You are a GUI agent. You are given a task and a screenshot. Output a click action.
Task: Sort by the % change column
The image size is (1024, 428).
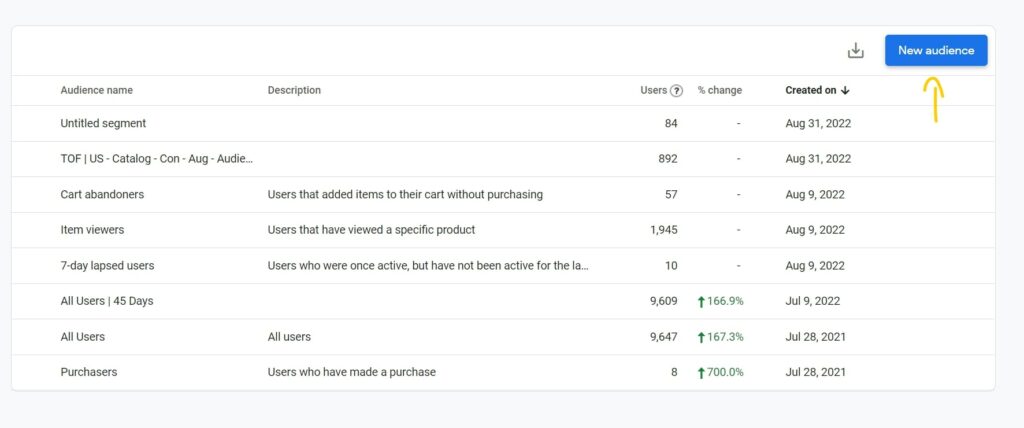720,90
